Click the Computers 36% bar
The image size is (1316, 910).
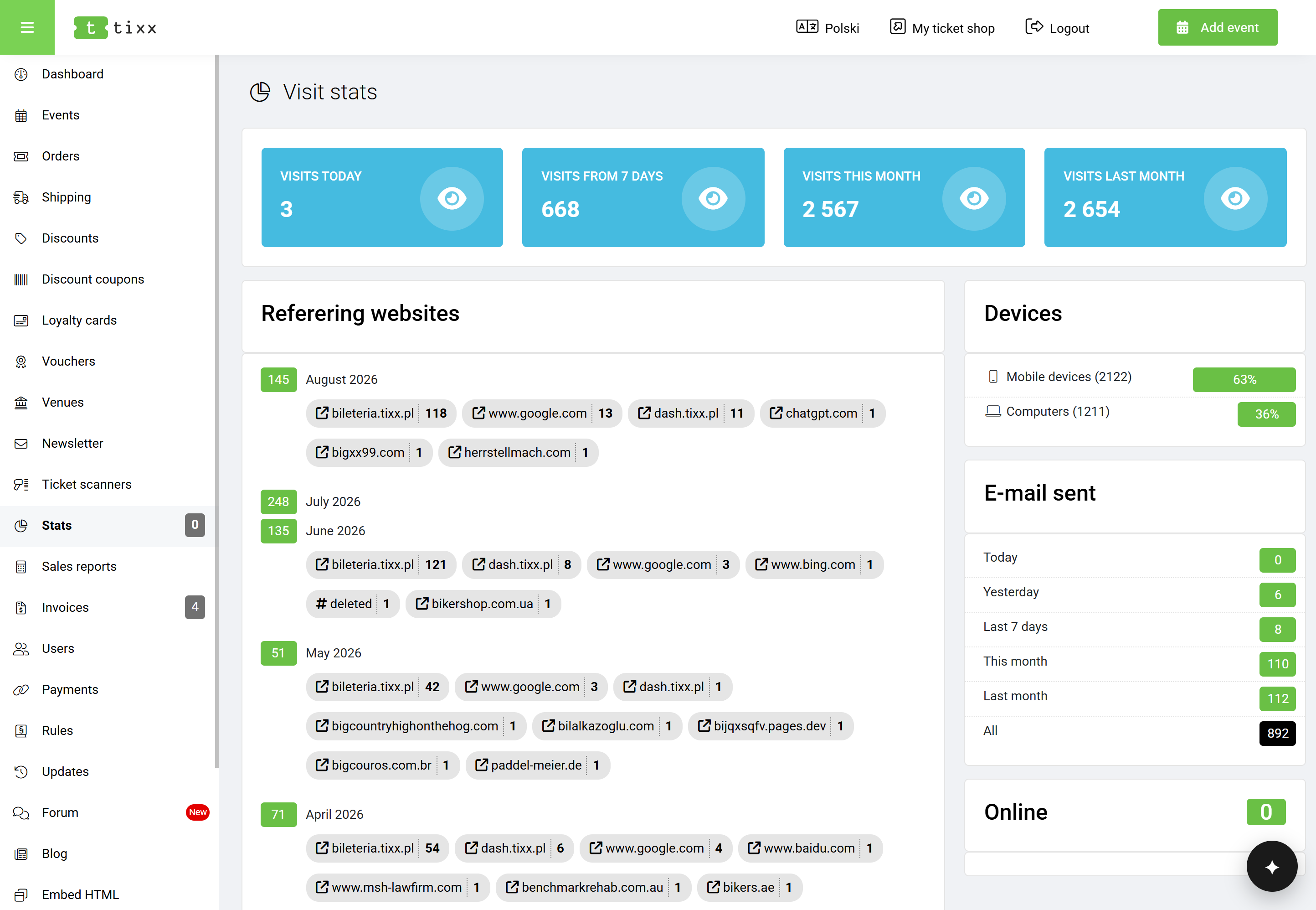coord(1266,414)
